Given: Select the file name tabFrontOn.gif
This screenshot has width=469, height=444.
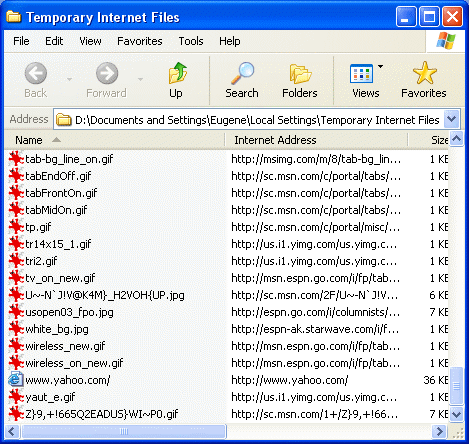Looking at the screenshot, I should (x=61, y=193).
